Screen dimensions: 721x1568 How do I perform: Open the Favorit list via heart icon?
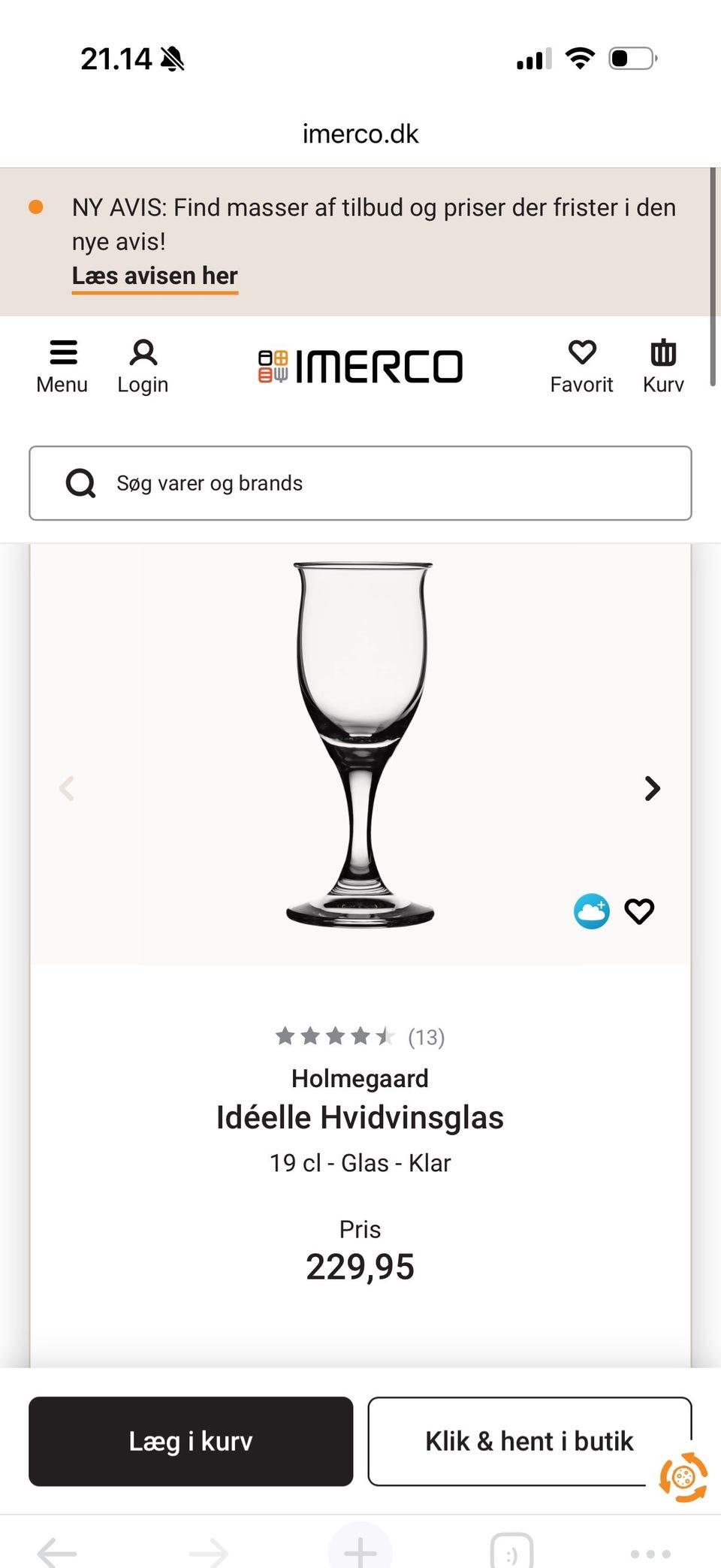tap(581, 366)
